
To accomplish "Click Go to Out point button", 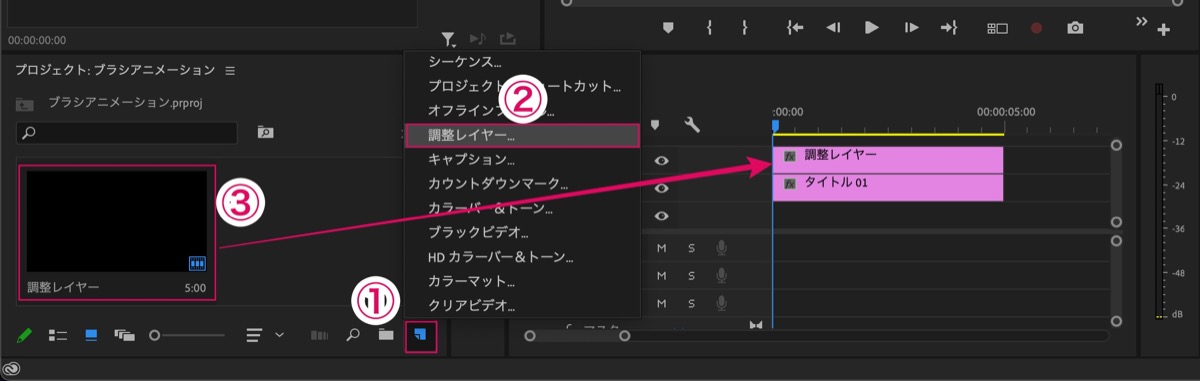I will 949,28.
